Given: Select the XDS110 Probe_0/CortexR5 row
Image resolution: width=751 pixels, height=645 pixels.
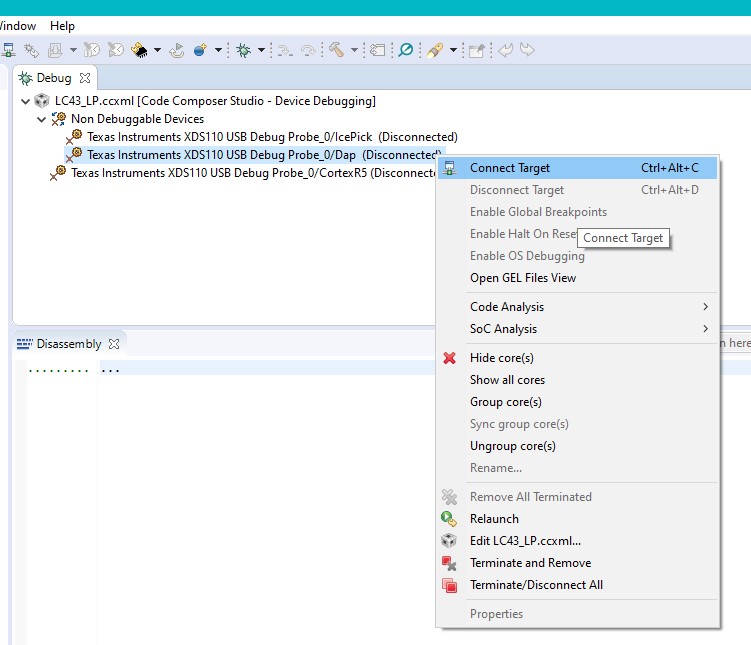Looking at the screenshot, I should (254, 173).
